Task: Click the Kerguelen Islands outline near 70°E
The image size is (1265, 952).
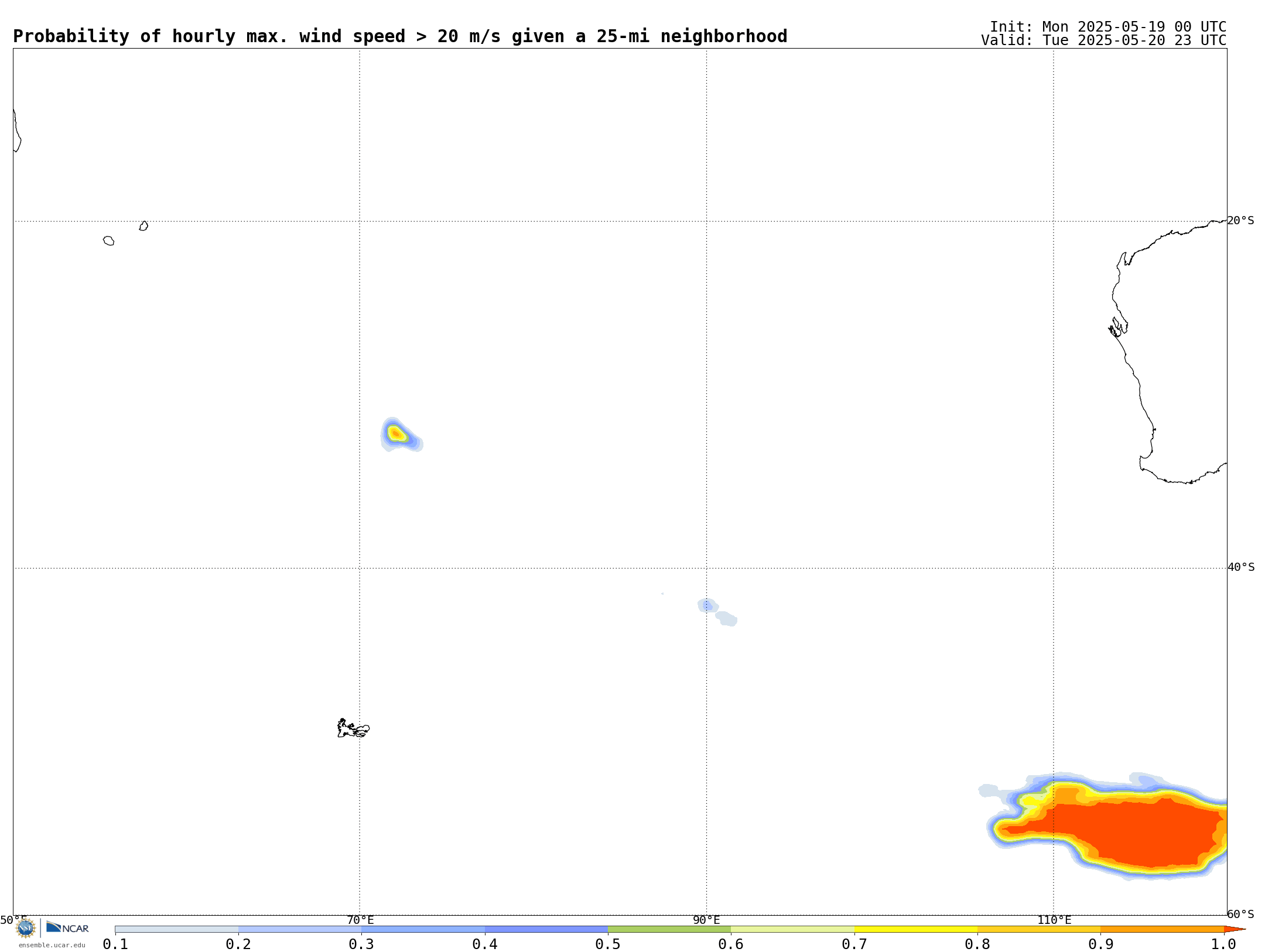Action: click(353, 728)
